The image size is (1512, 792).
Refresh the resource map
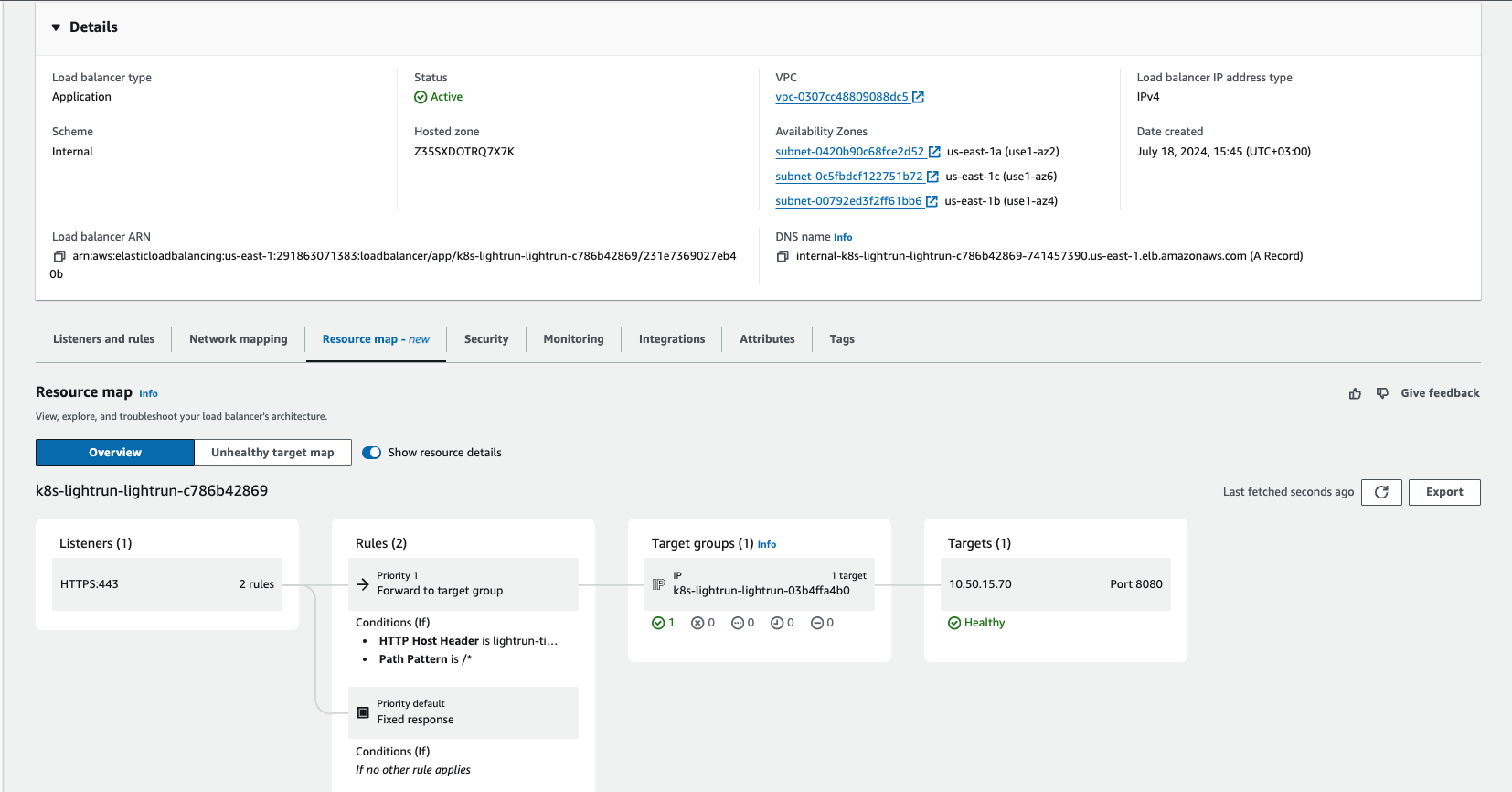[1381, 492]
